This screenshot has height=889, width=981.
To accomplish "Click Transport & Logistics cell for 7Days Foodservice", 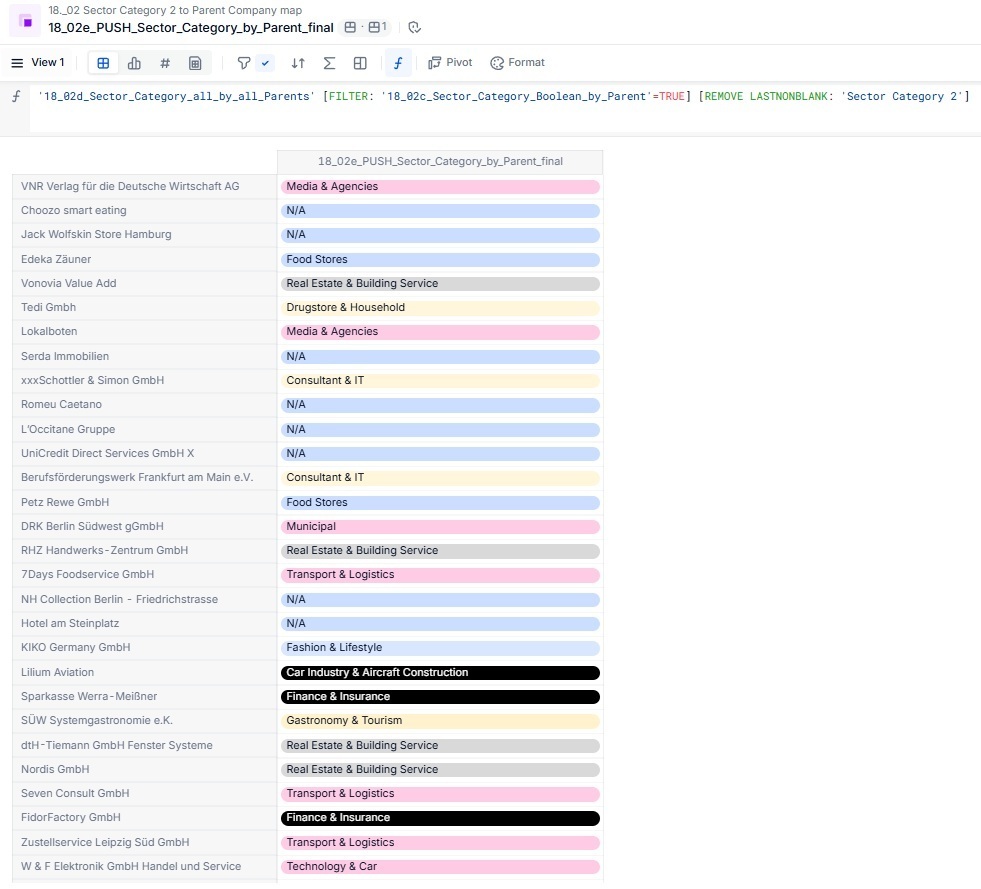I will click(x=440, y=575).
